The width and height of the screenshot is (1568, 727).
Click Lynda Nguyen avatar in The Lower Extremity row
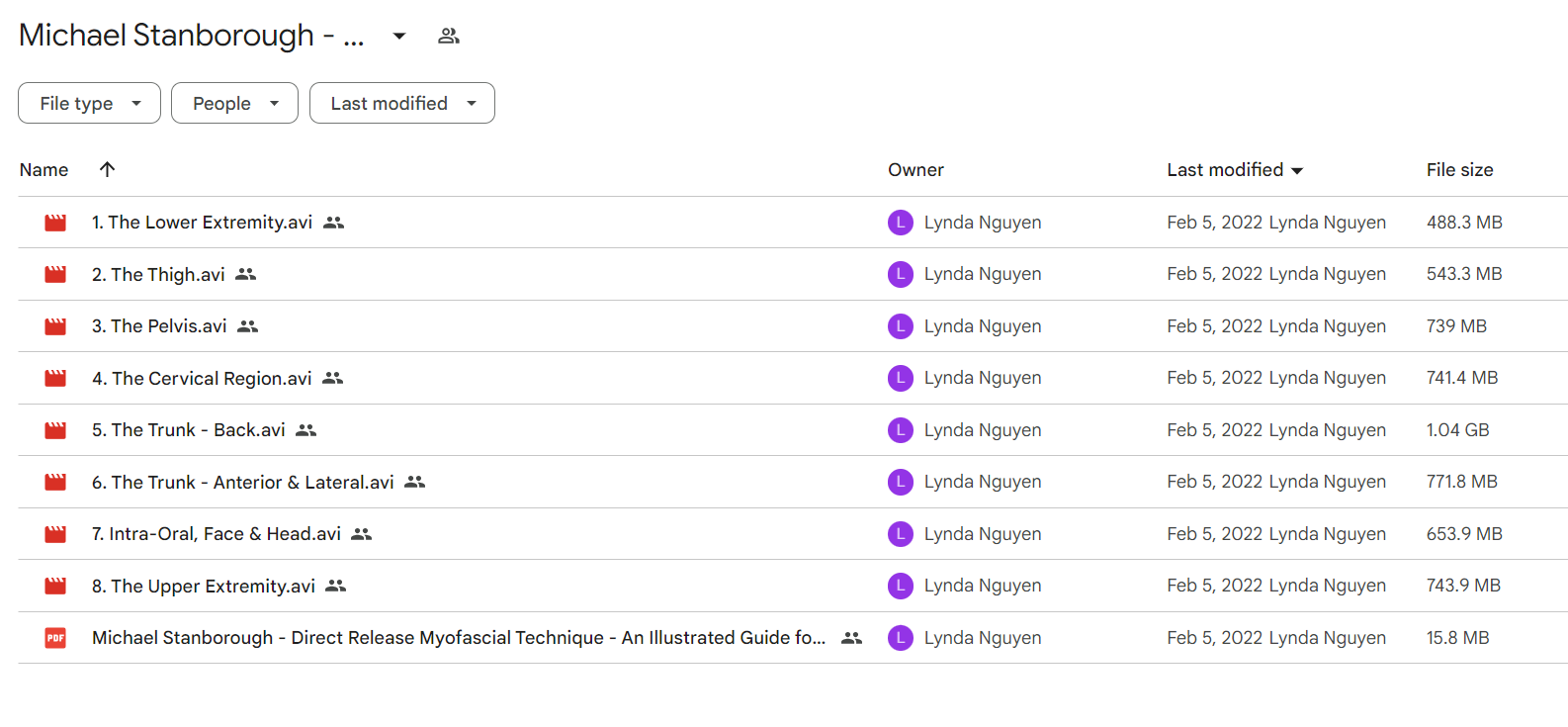click(x=901, y=223)
